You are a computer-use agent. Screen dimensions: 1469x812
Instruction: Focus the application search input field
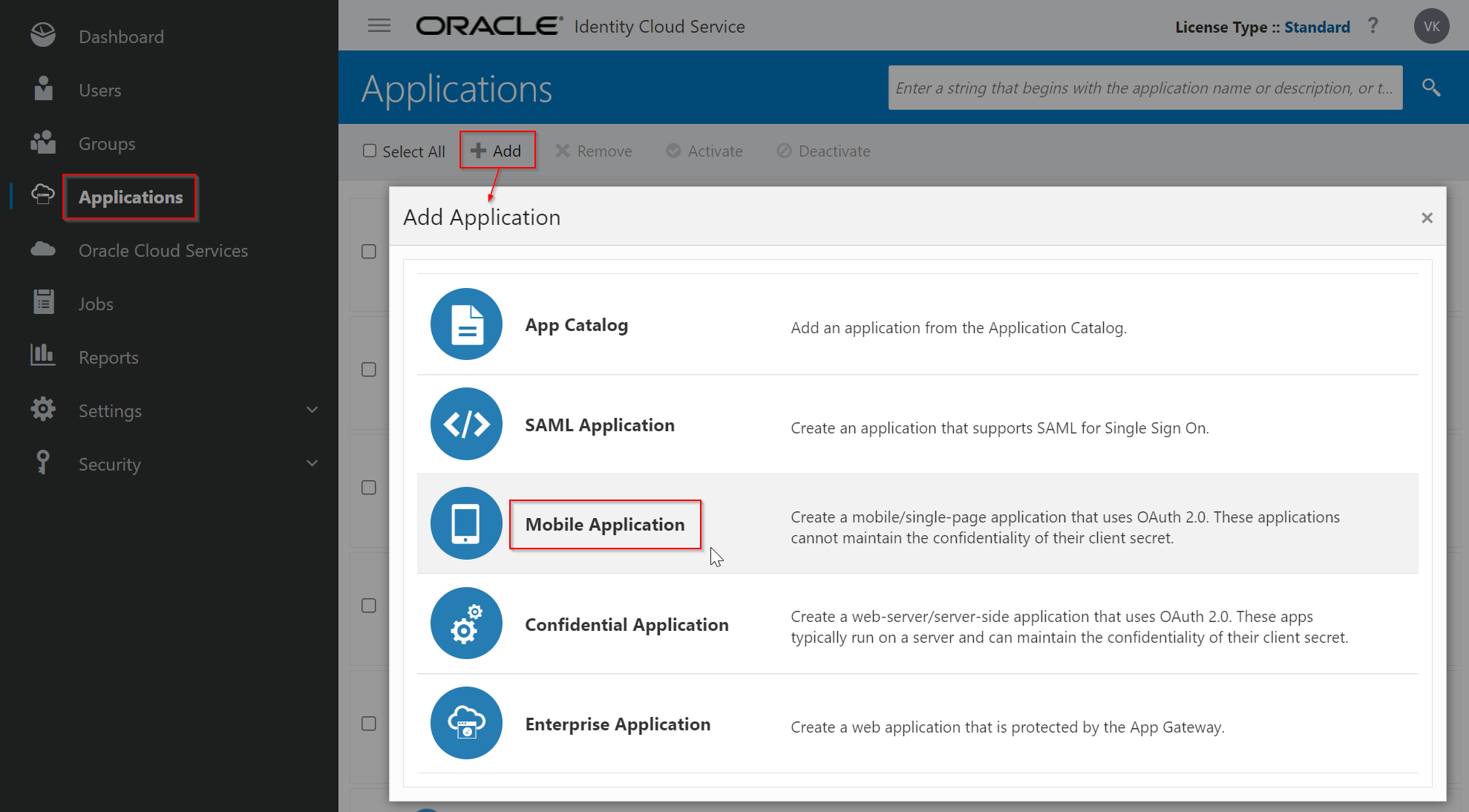(x=1145, y=88)
